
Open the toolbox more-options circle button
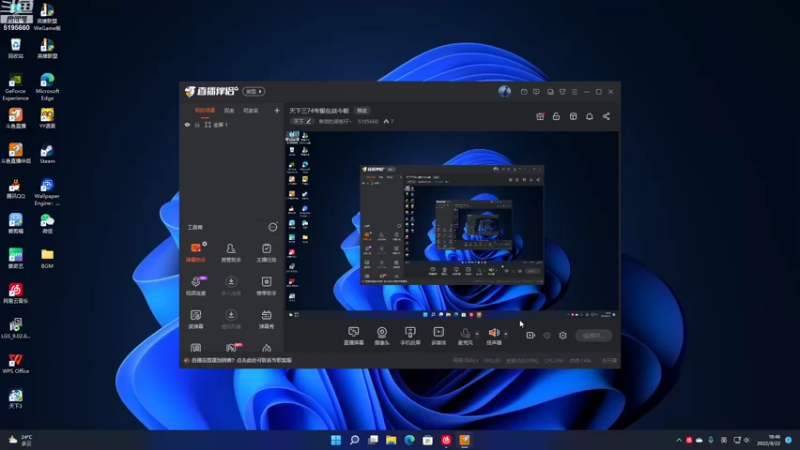273,227
